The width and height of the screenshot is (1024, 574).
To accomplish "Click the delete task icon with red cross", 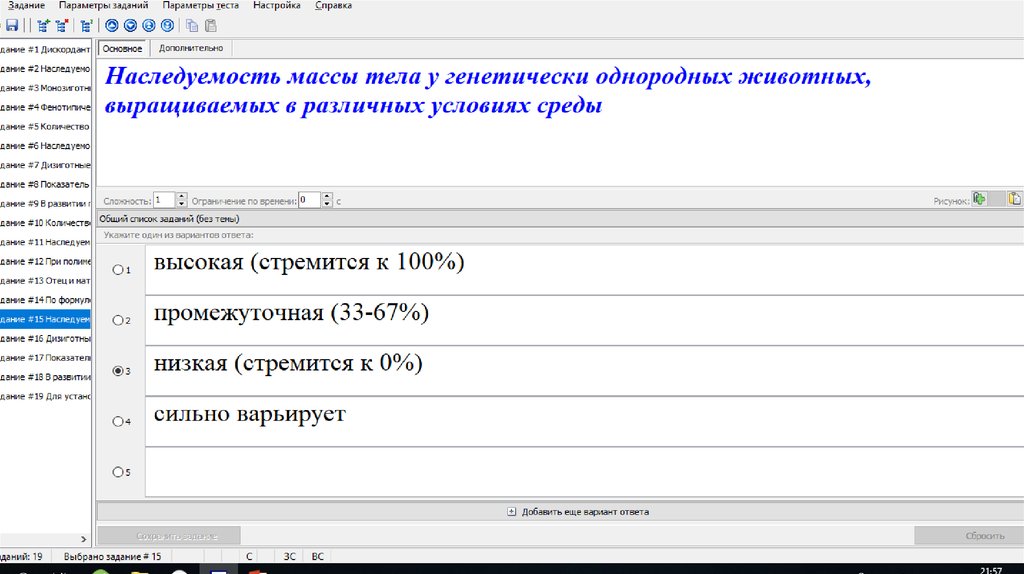I will [x=60, y=25].
